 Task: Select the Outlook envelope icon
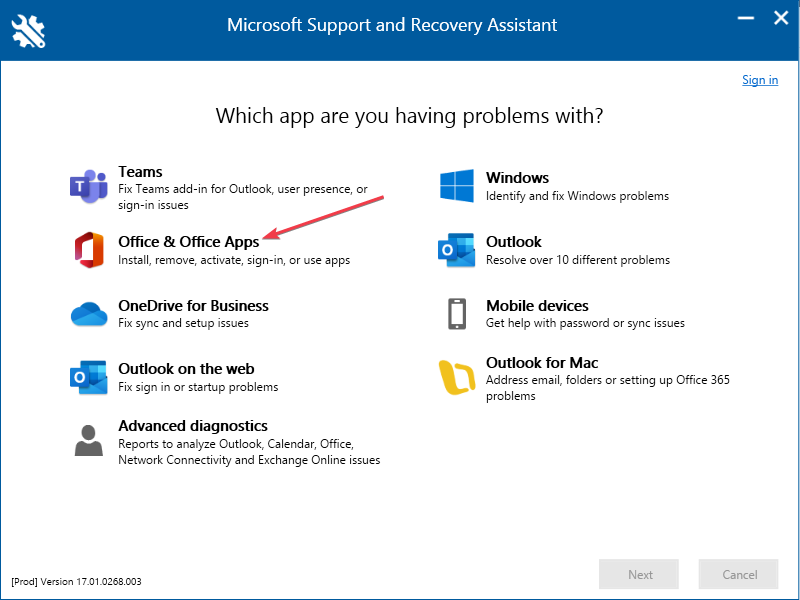pyautogui.click(x=455, y=250)
